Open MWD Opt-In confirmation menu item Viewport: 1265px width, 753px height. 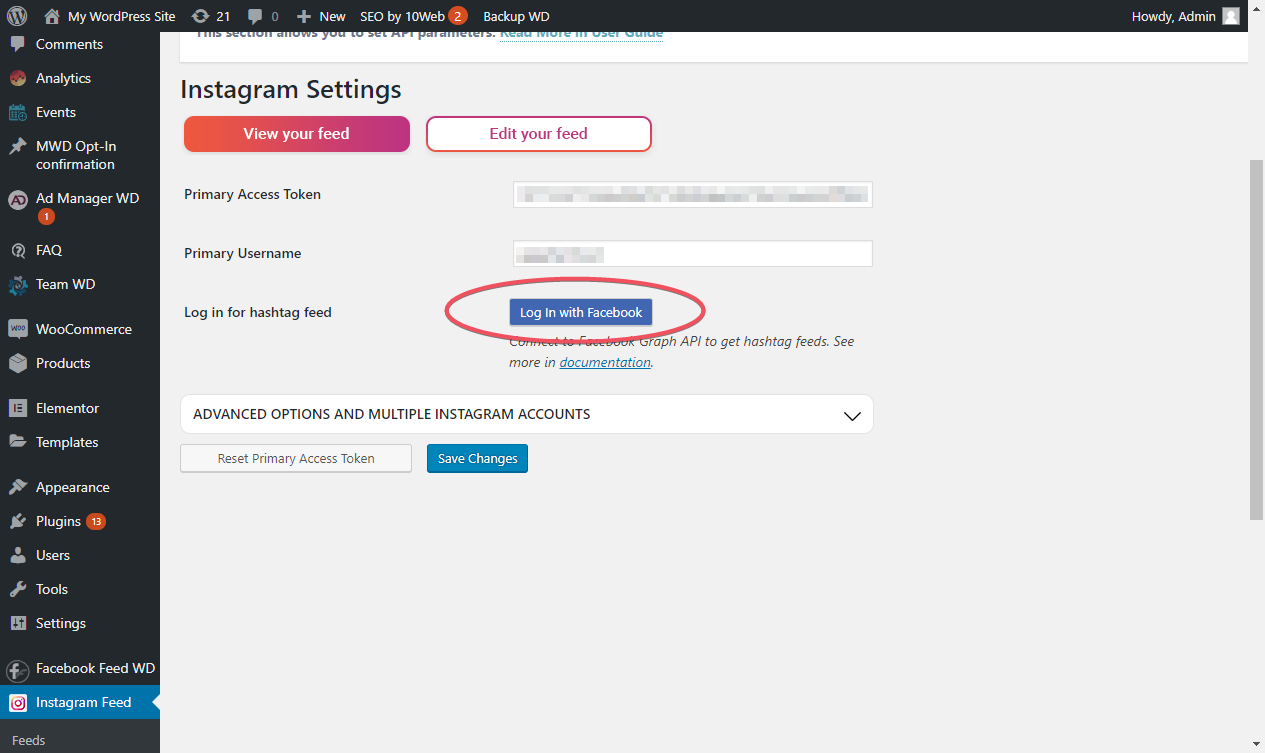click(76, 155)
